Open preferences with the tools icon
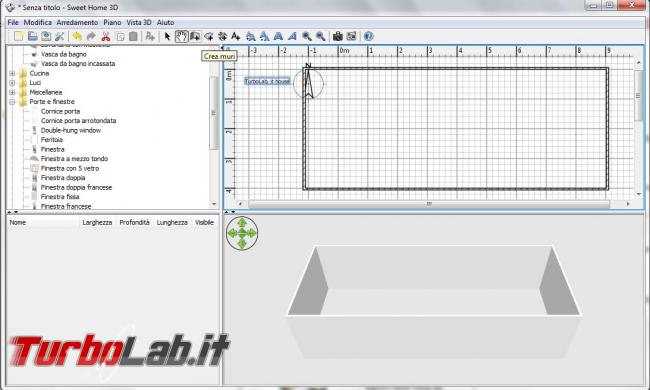Screen dimensions: 650x390 60,36
